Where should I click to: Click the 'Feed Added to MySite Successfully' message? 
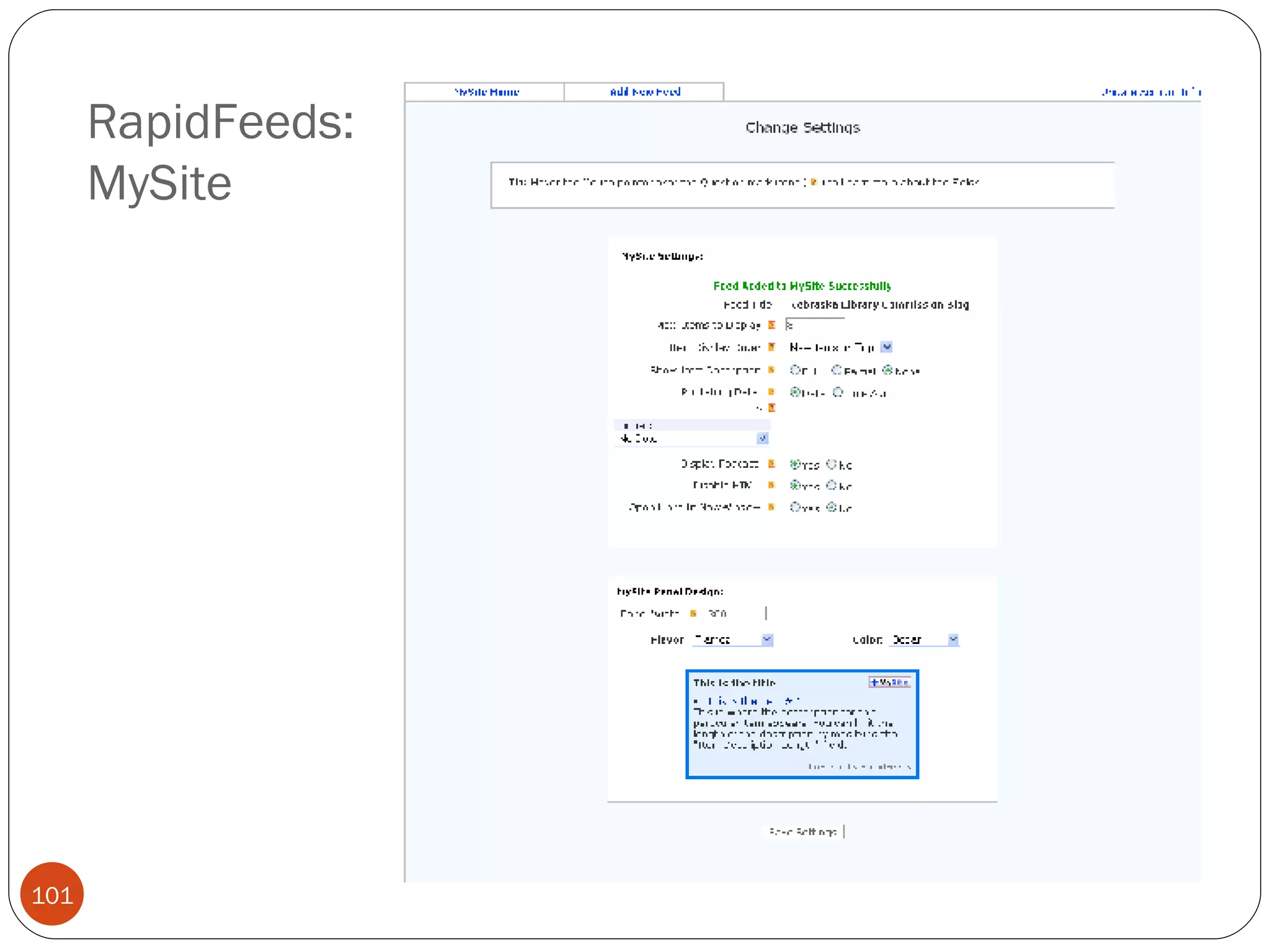click(x=802, y=286)
